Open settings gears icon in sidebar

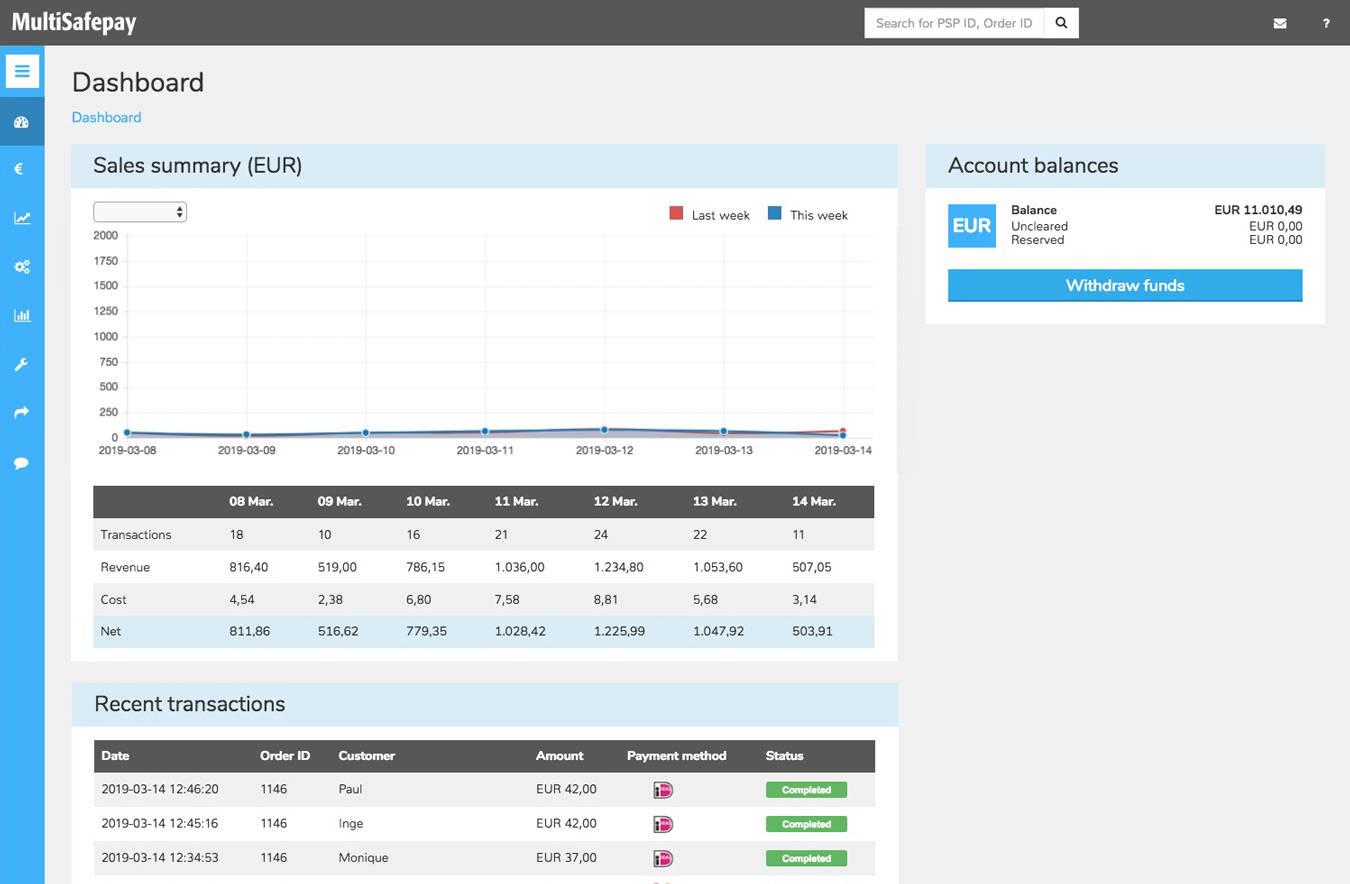(x=22, y=267)
